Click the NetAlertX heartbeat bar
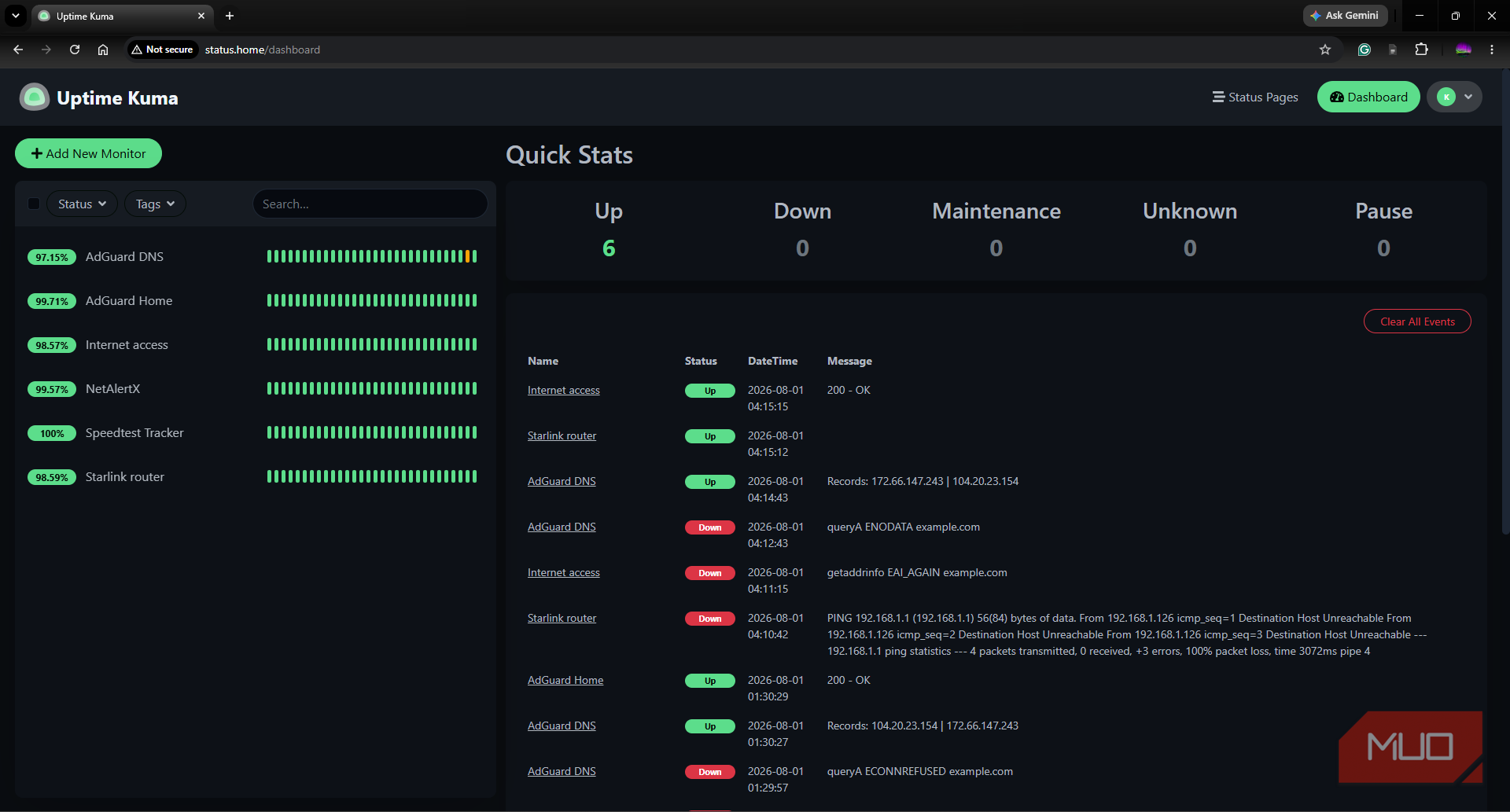Screen dimensions: 1510x812 tap(372, 388)
